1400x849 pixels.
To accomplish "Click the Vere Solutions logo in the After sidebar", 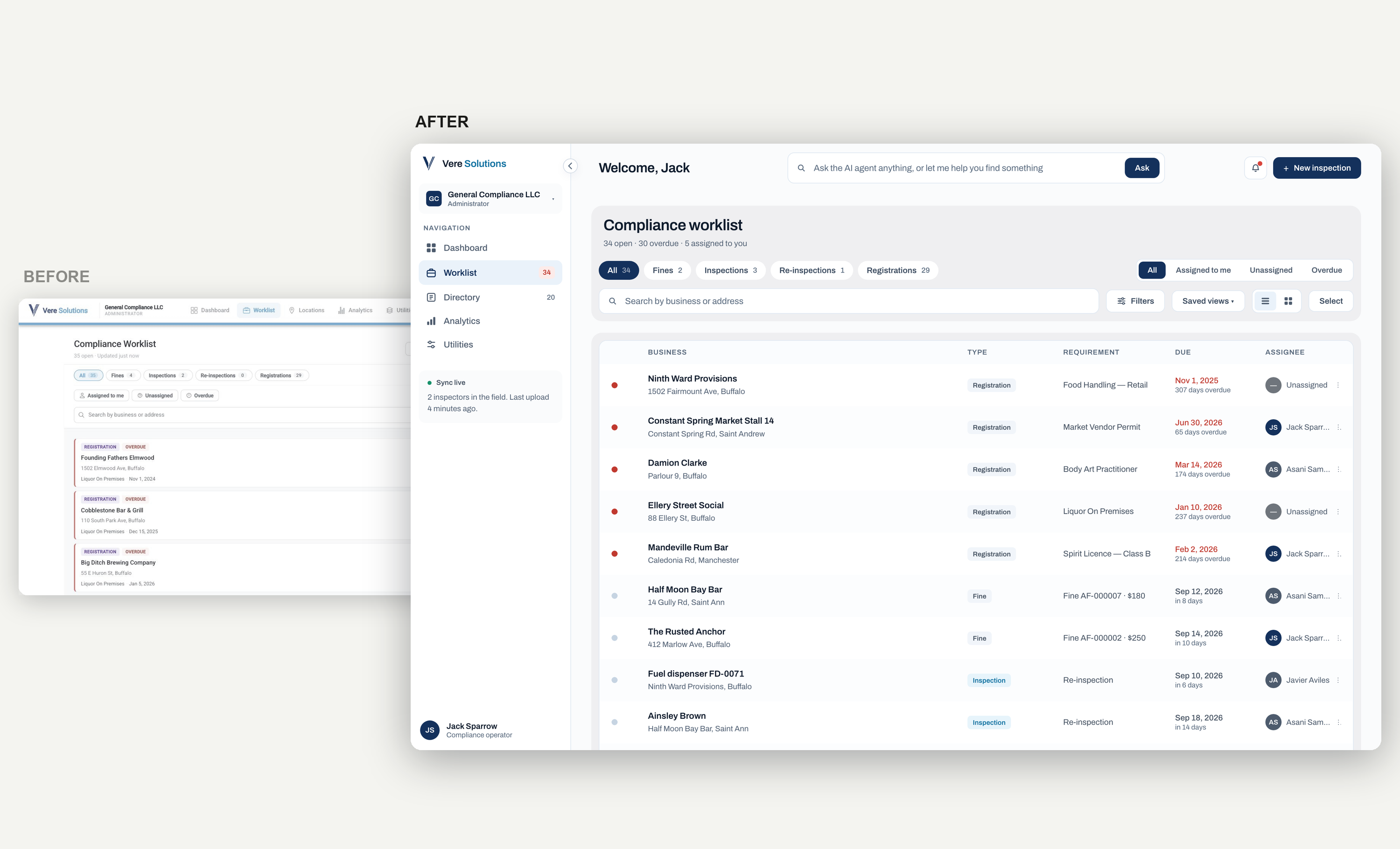I will [x=464, y=164].
